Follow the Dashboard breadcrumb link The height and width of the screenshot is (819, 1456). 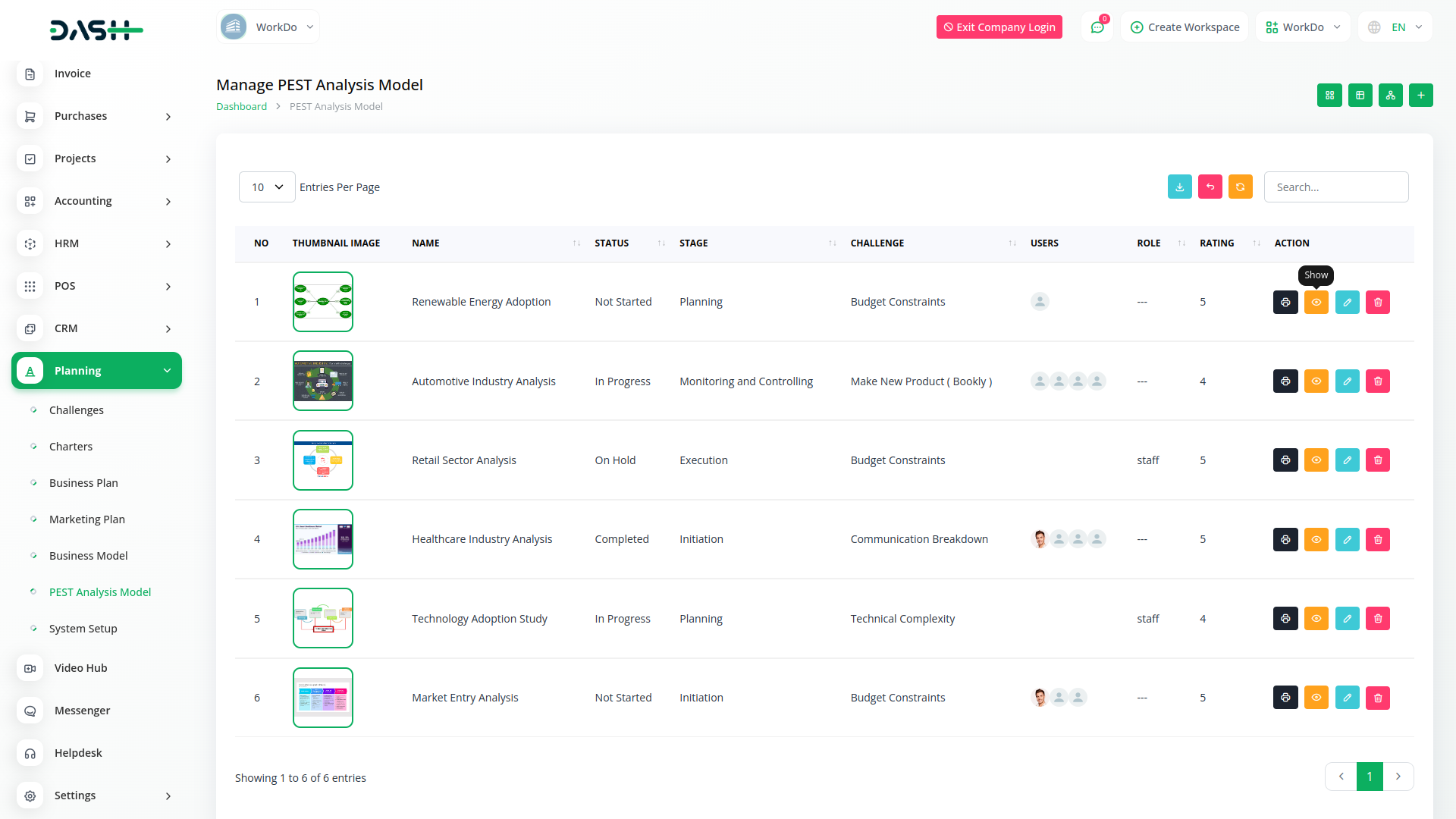(241, 107)
